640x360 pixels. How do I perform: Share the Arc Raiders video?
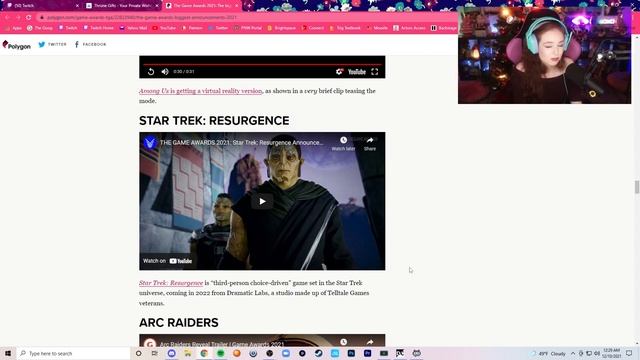(x=370, y=342)
